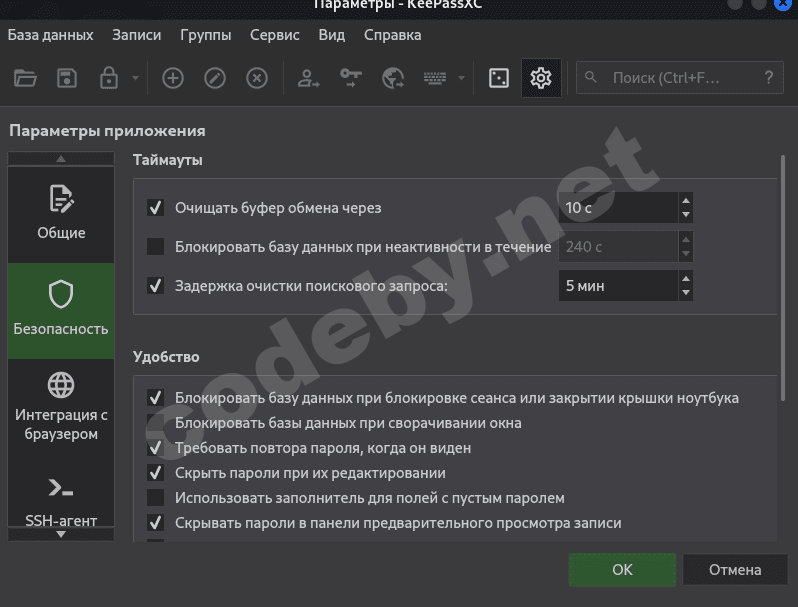Select the SSH-агент settings category
This screenshot has width=798, height=607.
pyautogui.click(x=61, y=501)
